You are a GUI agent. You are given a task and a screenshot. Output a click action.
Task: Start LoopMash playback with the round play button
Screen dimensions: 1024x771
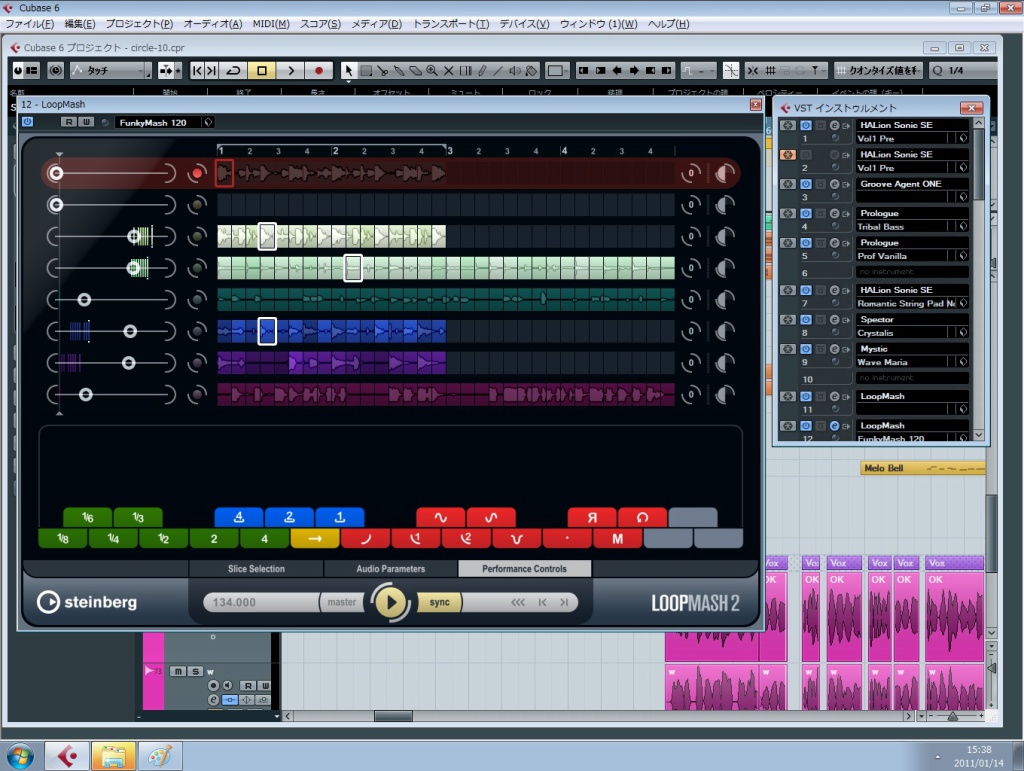(391, 602)
